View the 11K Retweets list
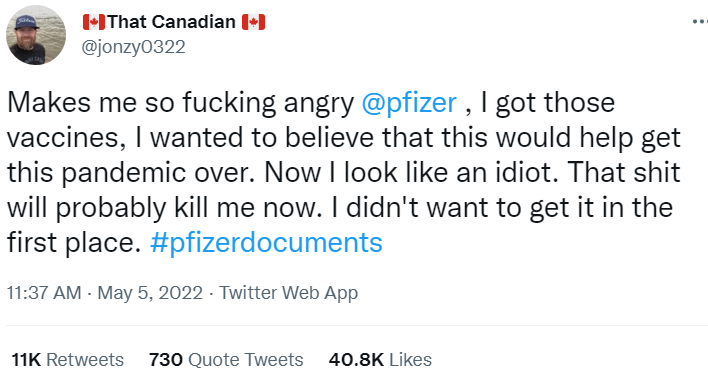This screenshot has width=708, height=376. (x=67, y=360)
